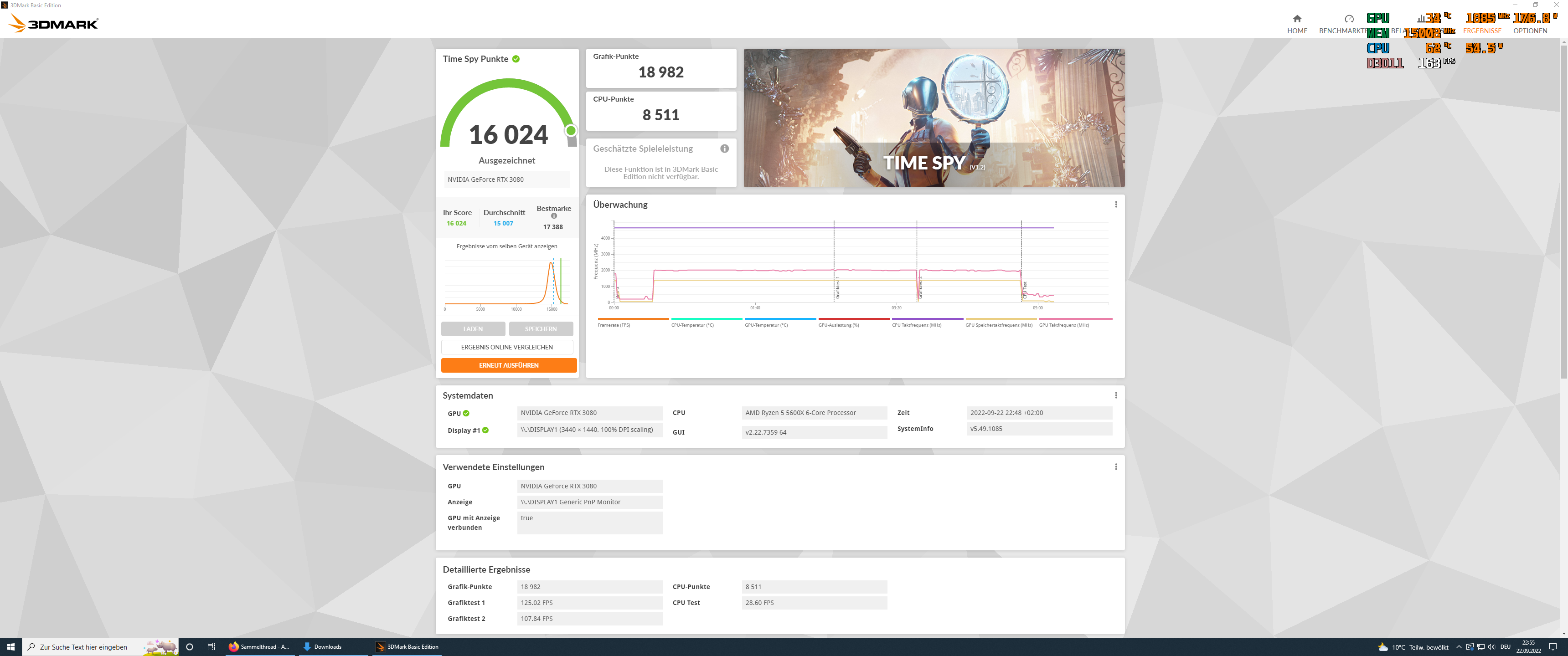Click the Time Spy banner image
Image resolution: width=1568 pixels, height=656 pixels.
(933, 118)
